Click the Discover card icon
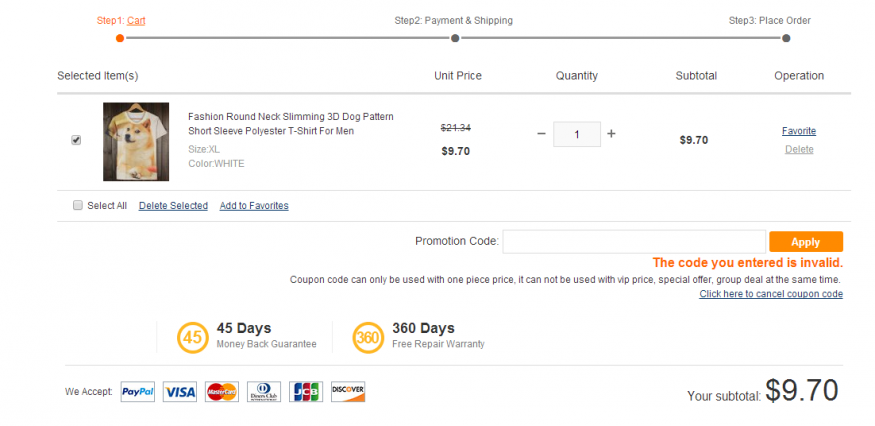The width and height of the screenshot is (875, 426). tap(348, 392)
